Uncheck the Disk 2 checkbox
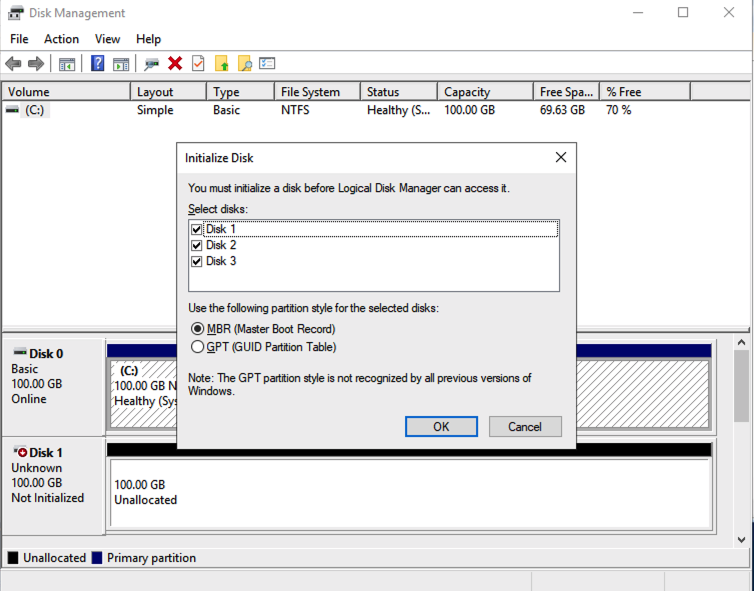754x591 pixels. point(196,245)
